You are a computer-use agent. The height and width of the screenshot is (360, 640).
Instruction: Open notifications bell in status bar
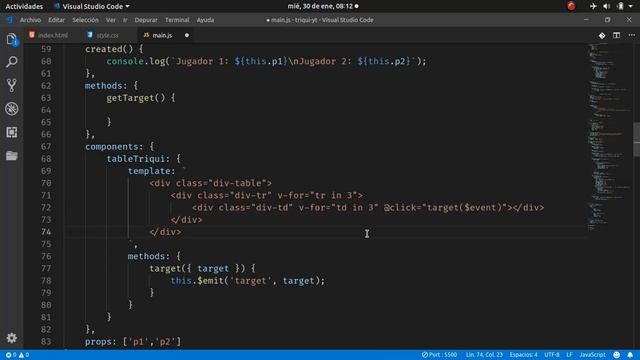click(x=630, y=355)
